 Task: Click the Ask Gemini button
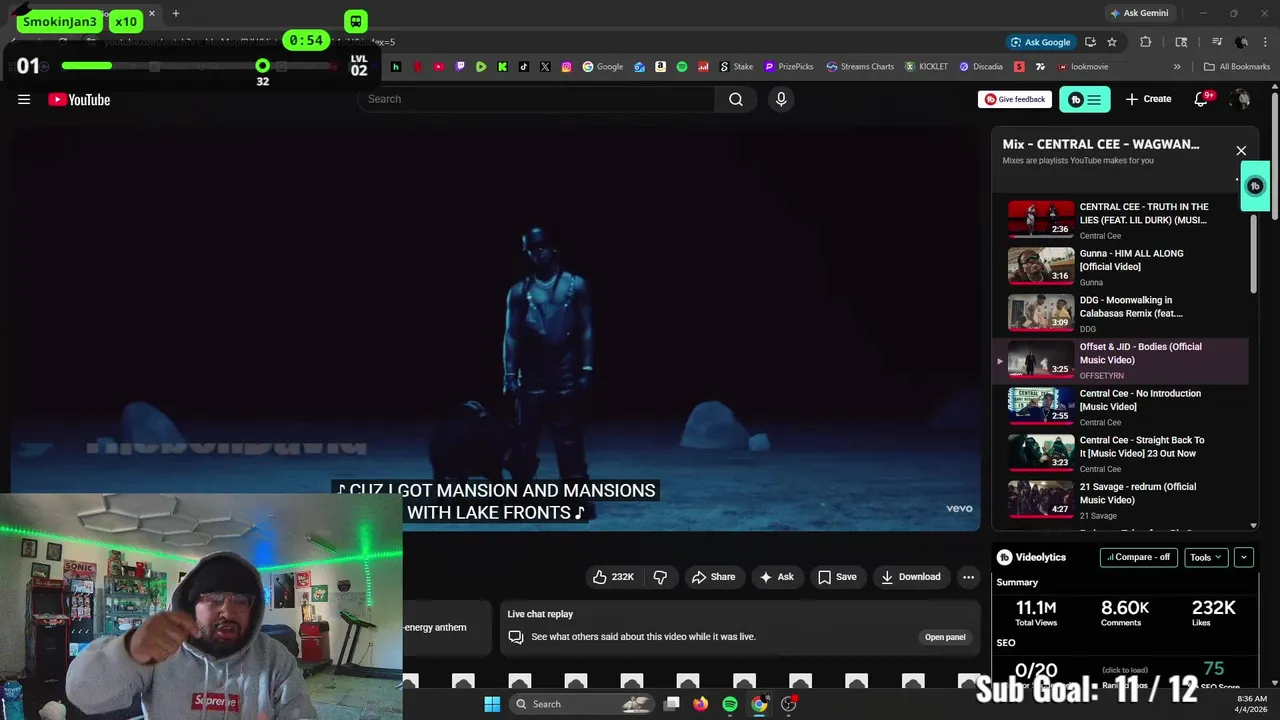[1139, 13]
